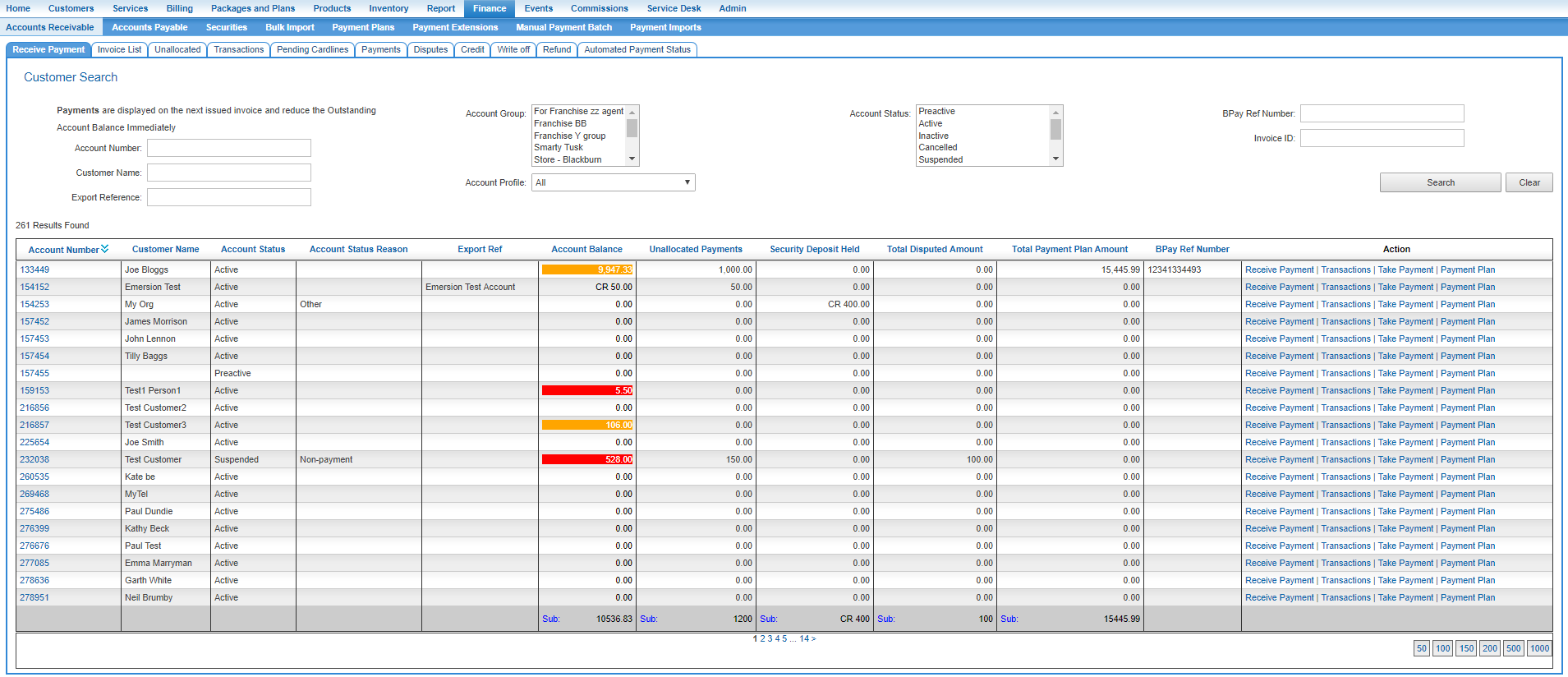
Task: Open Payment Plan for Test Customer 232038
Action: tap(1467, 459)
